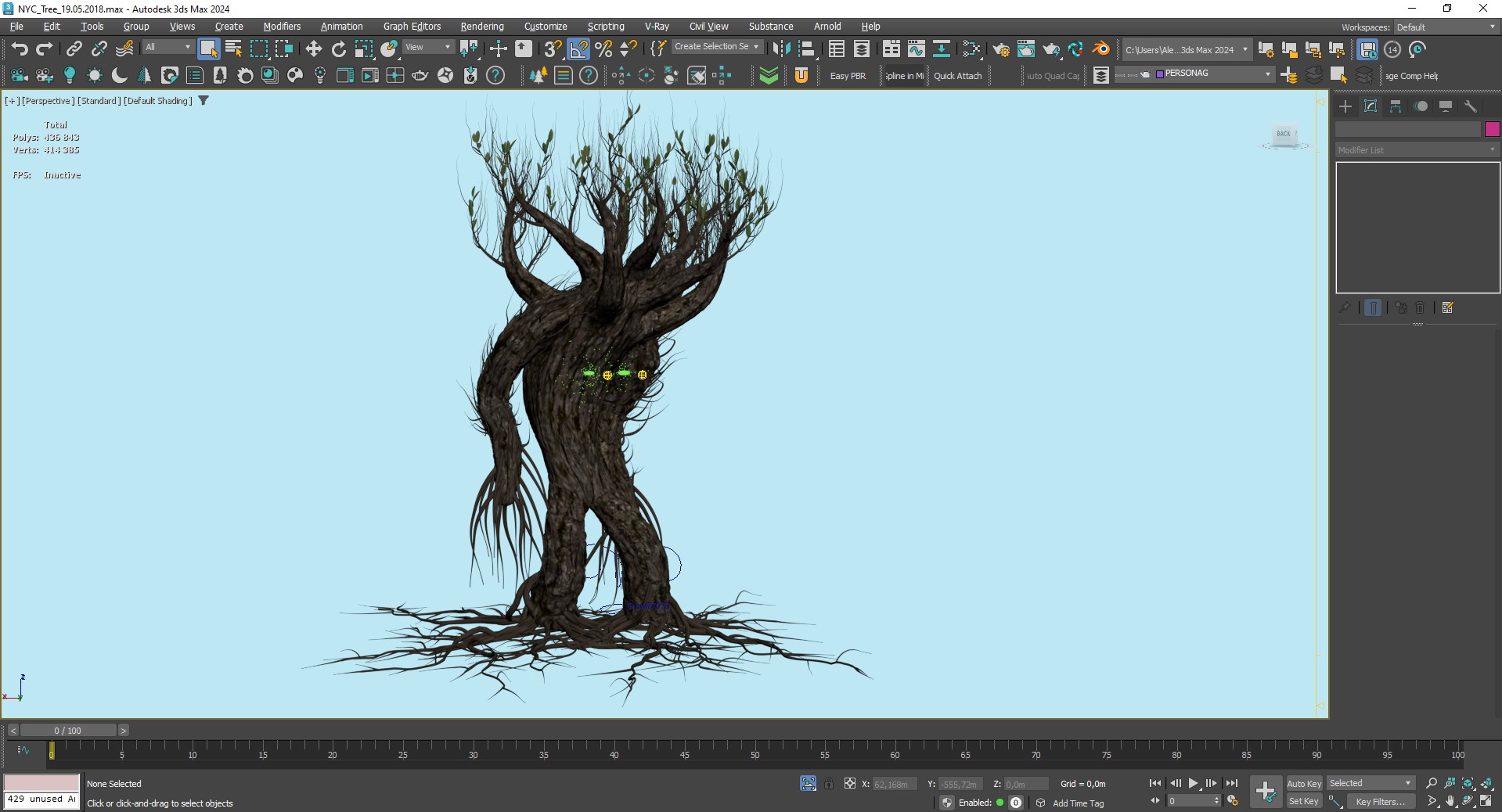Screen dimensions: 1502x812
Task: Open the Render Setup teapot icon
Action: click(x=1001, y=49)
